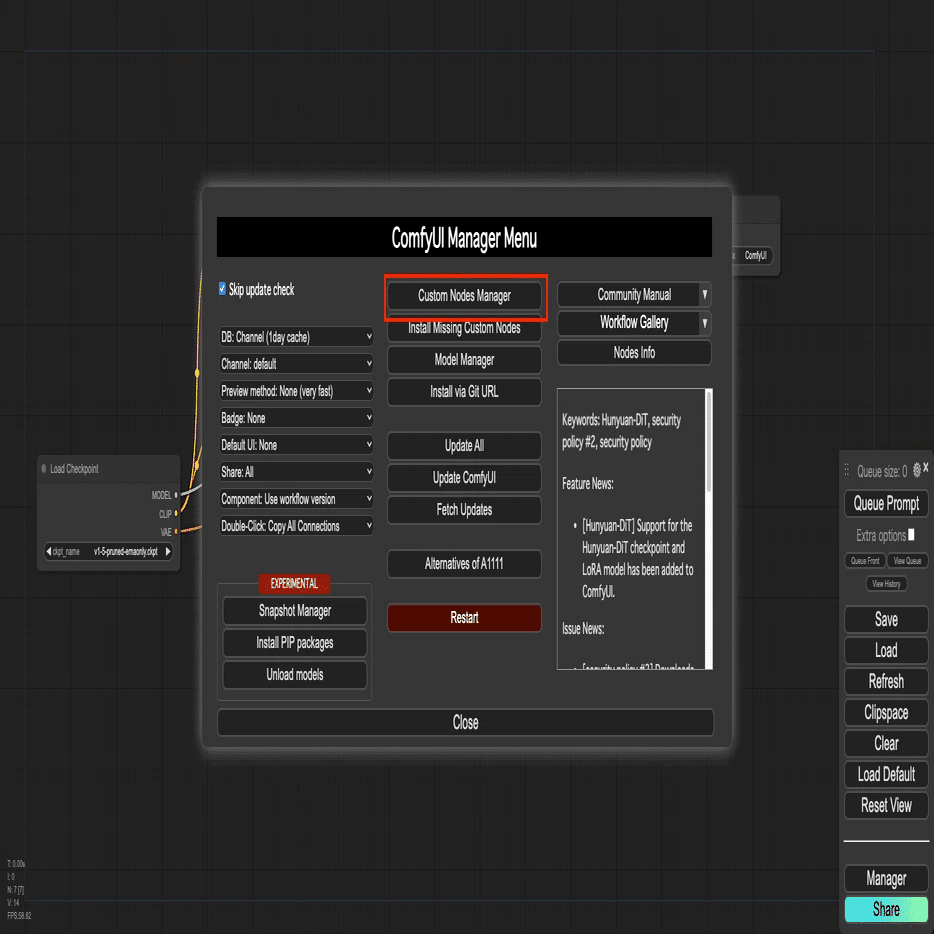Close the queue panel with X
This screenshot has width=934, height=934.
[926, 468]
